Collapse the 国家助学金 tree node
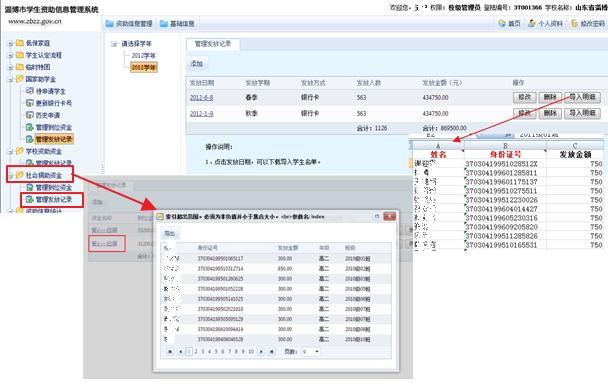 point(10,79)
